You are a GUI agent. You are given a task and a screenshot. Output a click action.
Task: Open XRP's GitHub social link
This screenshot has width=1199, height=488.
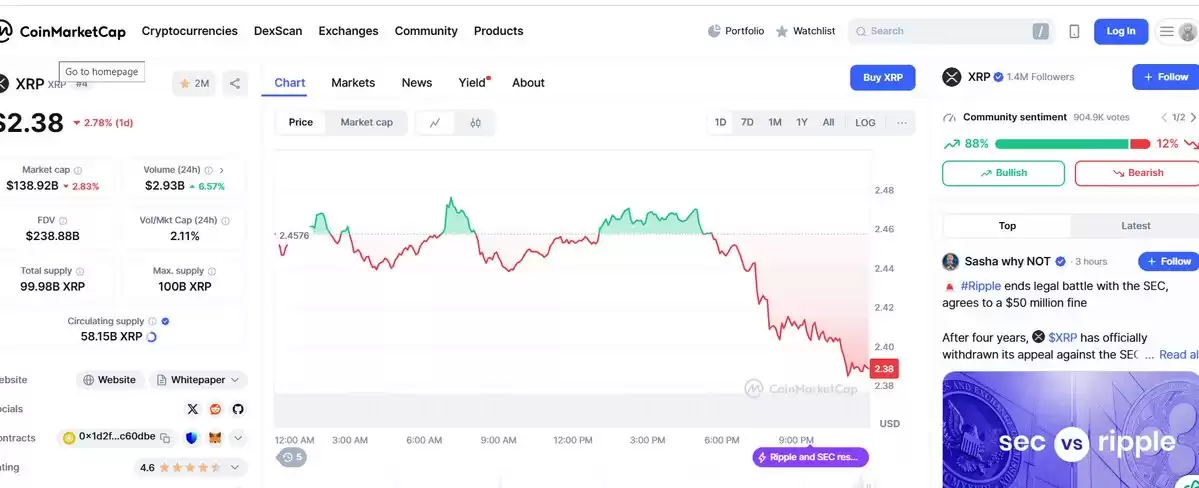(238, 409)
